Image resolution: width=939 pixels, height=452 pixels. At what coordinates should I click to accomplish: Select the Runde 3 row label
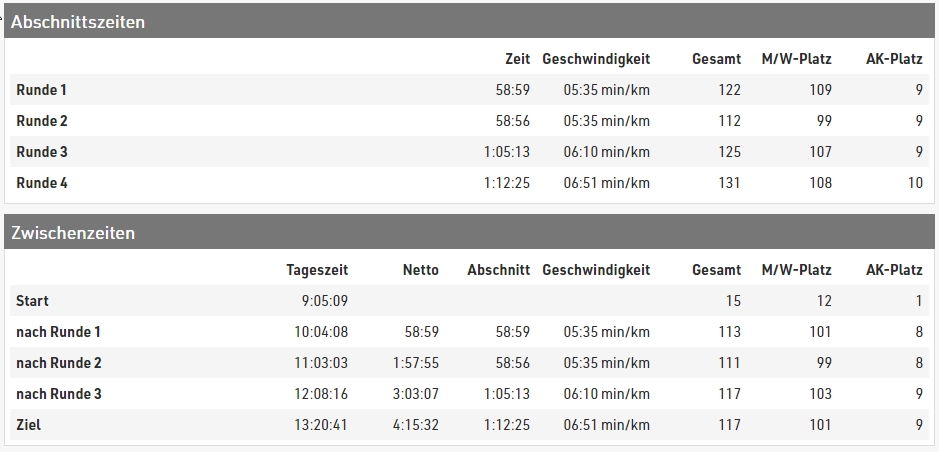(42, 152)
